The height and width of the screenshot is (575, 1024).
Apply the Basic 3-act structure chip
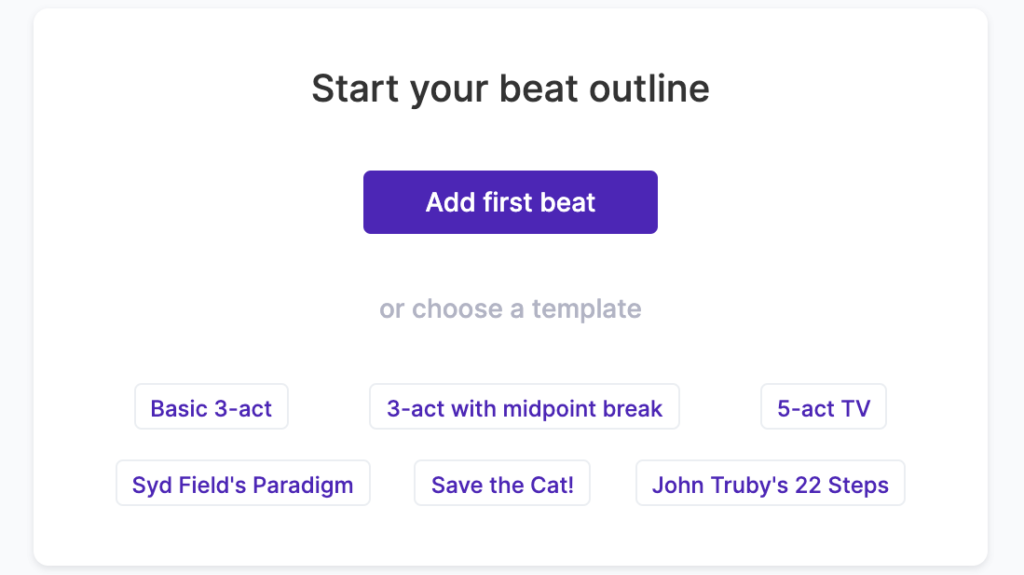[211, 406]
